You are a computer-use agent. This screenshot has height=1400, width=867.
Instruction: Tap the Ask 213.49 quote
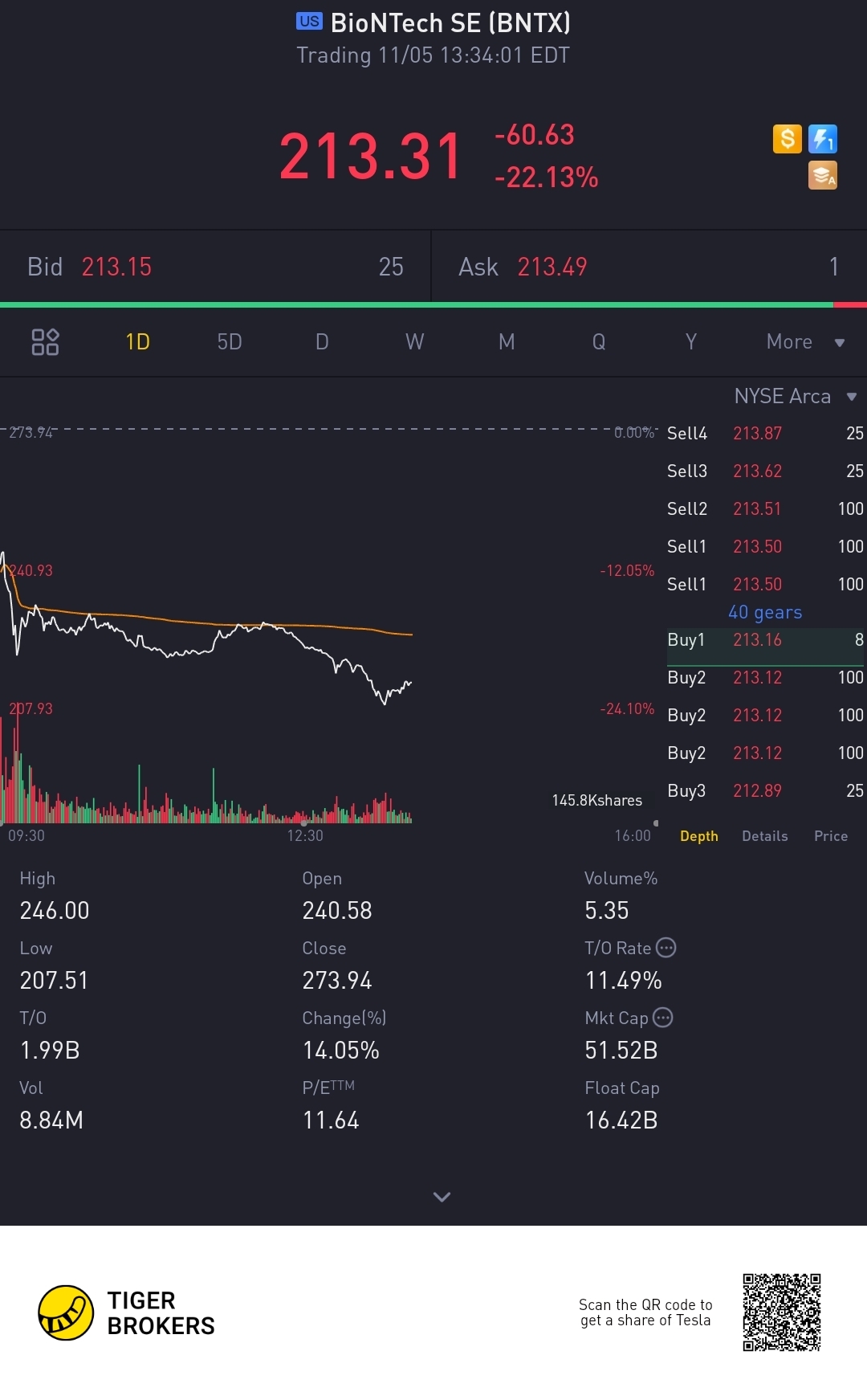pos(649,267)
